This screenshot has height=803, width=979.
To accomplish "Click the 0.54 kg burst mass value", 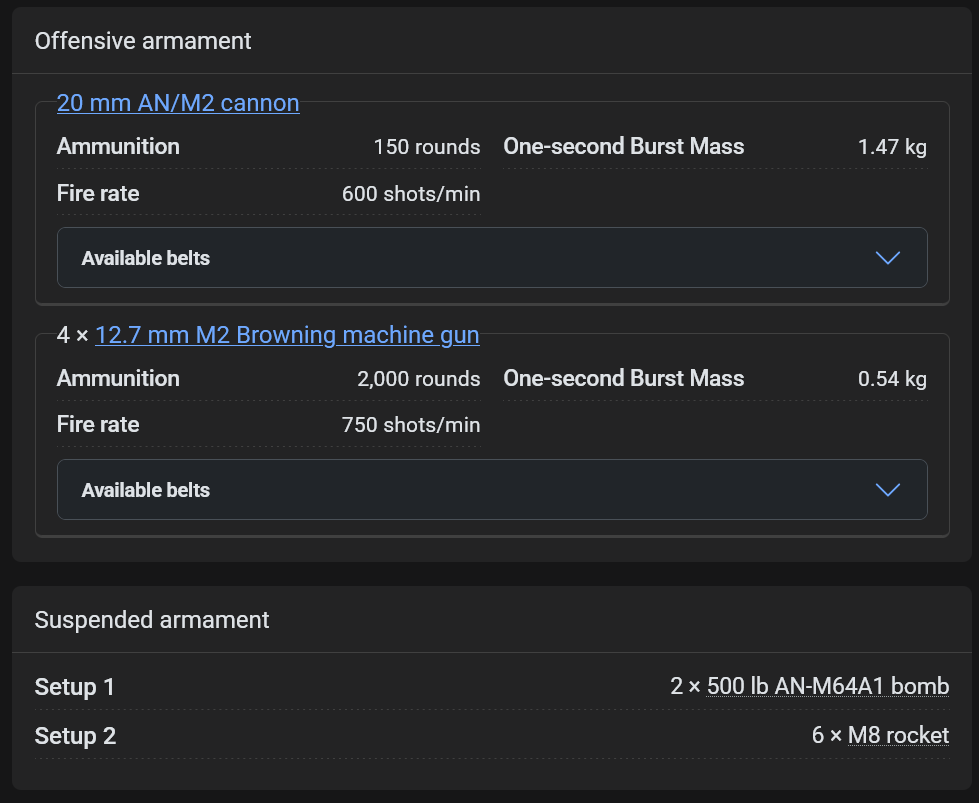I will (x=892, y=379).
